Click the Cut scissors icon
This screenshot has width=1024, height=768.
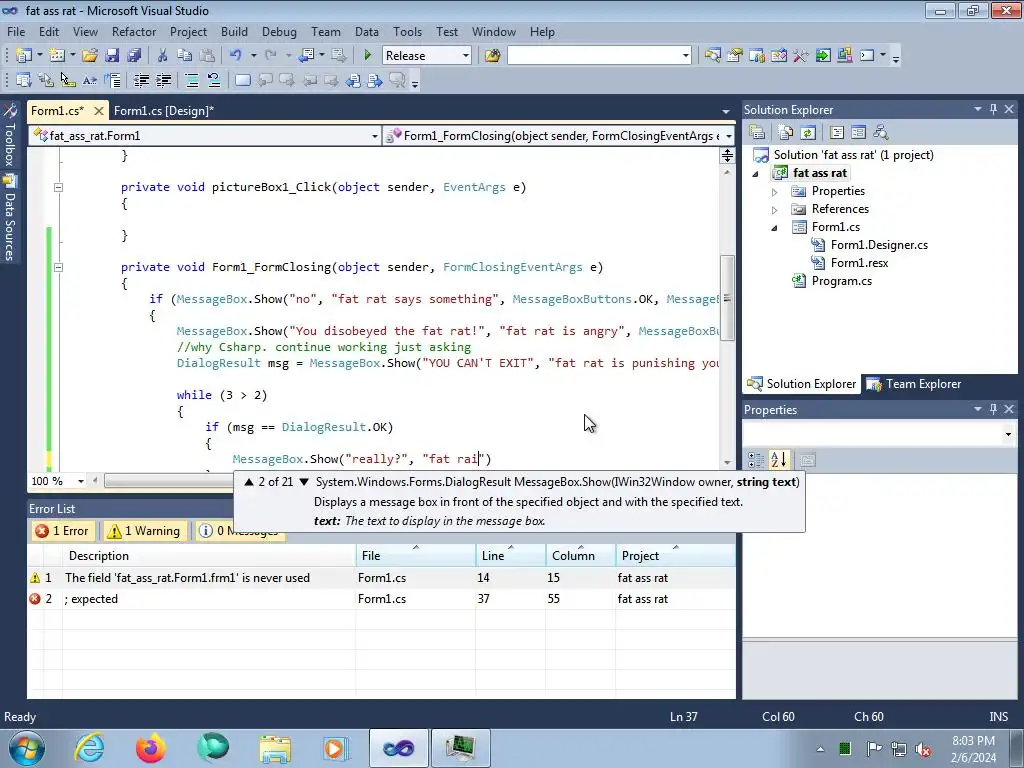coord(163,56)
